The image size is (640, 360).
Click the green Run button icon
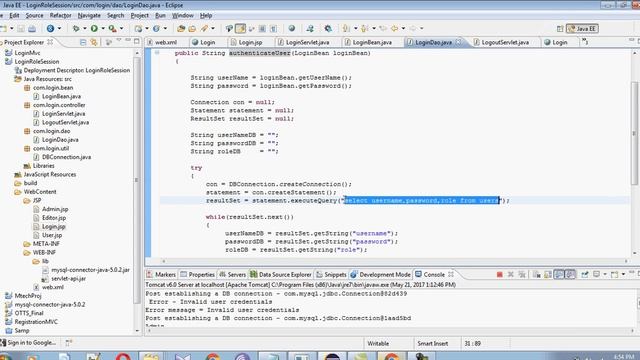pos(94,29)
